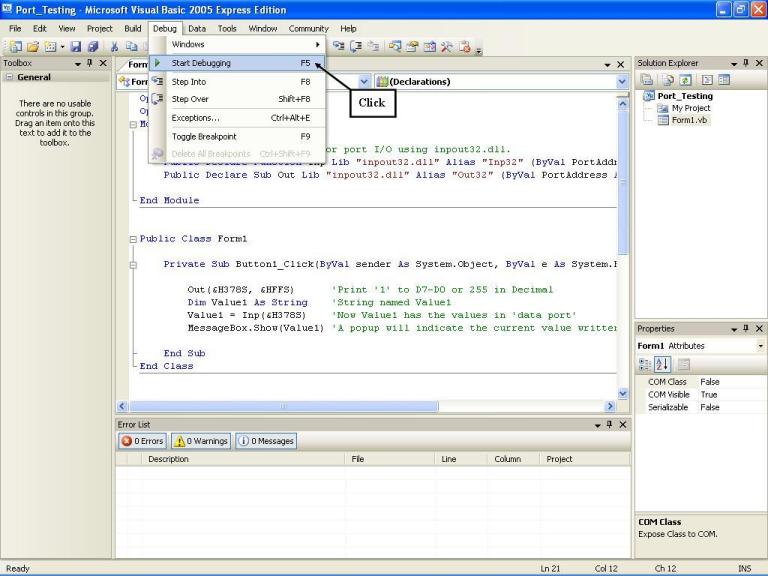
Task: Collapse the Public Class Form1 code region
Action: coord(133,240)
